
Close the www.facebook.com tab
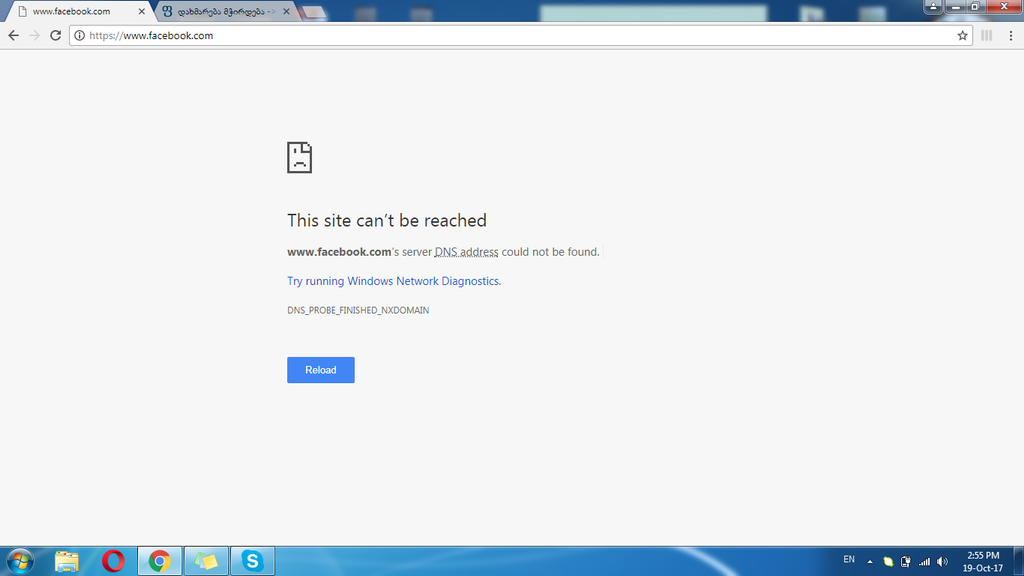pos(142,11)
